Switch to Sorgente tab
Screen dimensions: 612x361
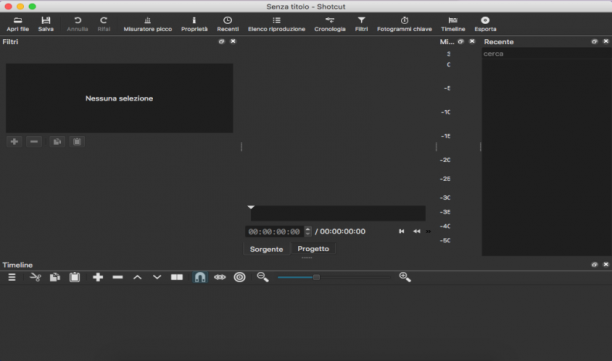click(266, 249)
